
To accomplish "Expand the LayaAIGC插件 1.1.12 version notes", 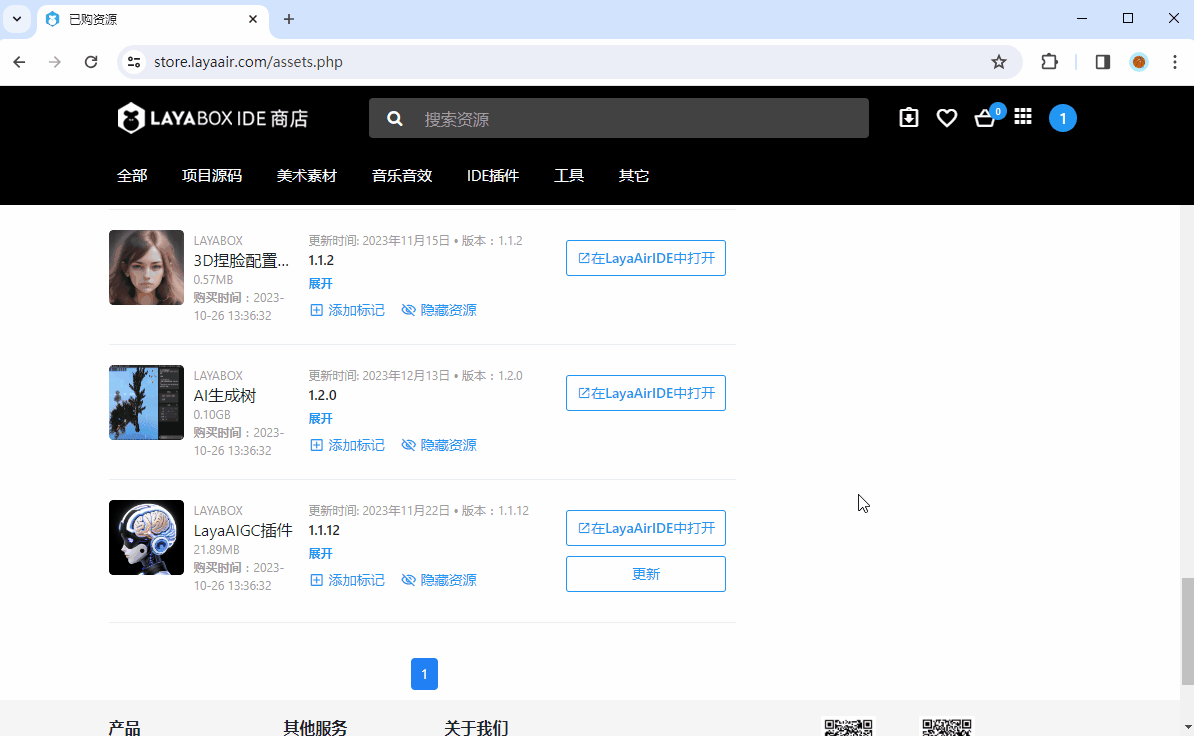I will (x=320, y=554).
